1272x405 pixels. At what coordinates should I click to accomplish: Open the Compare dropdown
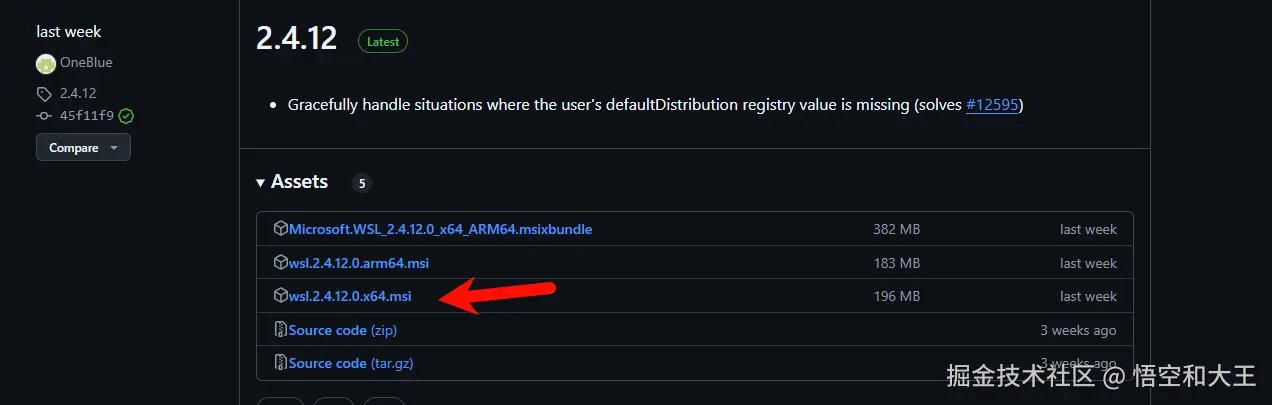[83, 148]
